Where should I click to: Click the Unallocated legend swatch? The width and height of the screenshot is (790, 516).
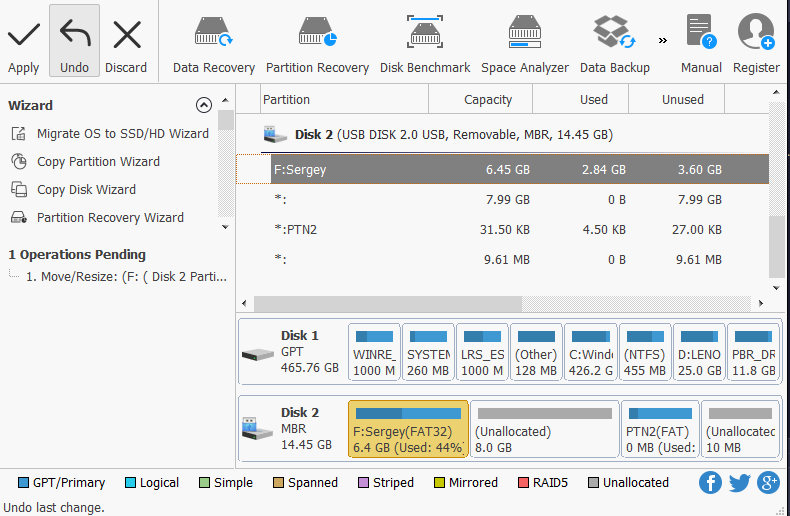pos(594,483)
